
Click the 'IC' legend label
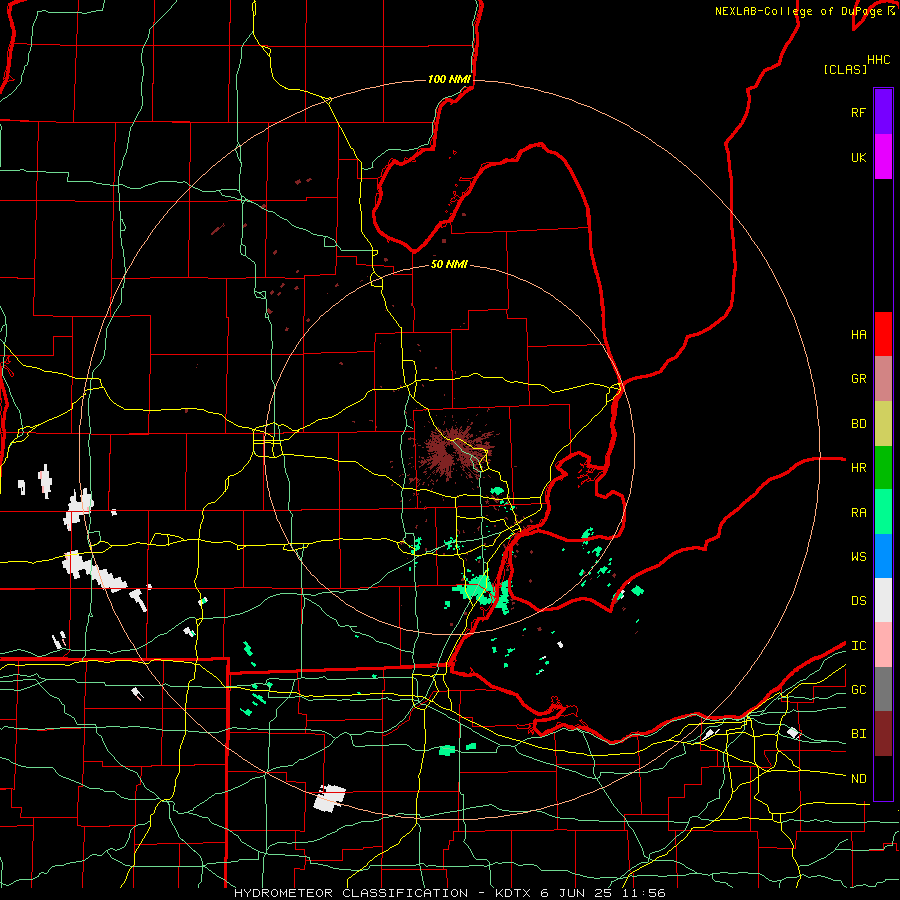tap(858, 645)
